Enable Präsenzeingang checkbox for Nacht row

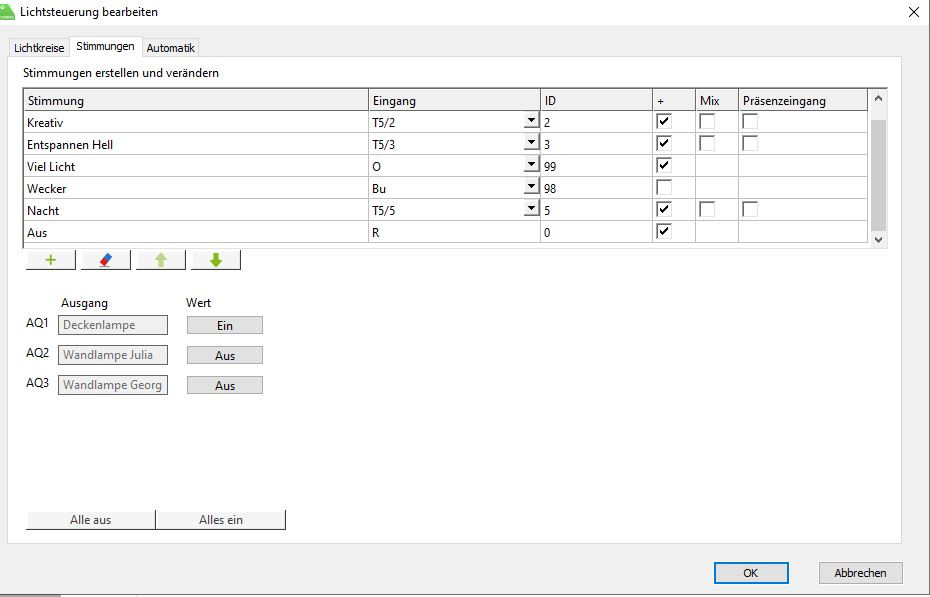pyautogui.click(x=750, y=209)
